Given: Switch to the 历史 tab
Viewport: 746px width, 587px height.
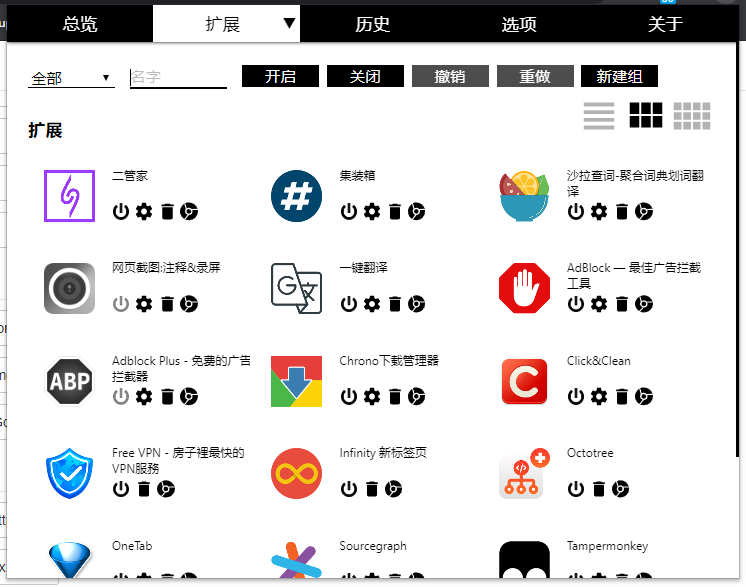Looking at the screenshot, I should 373,24.
